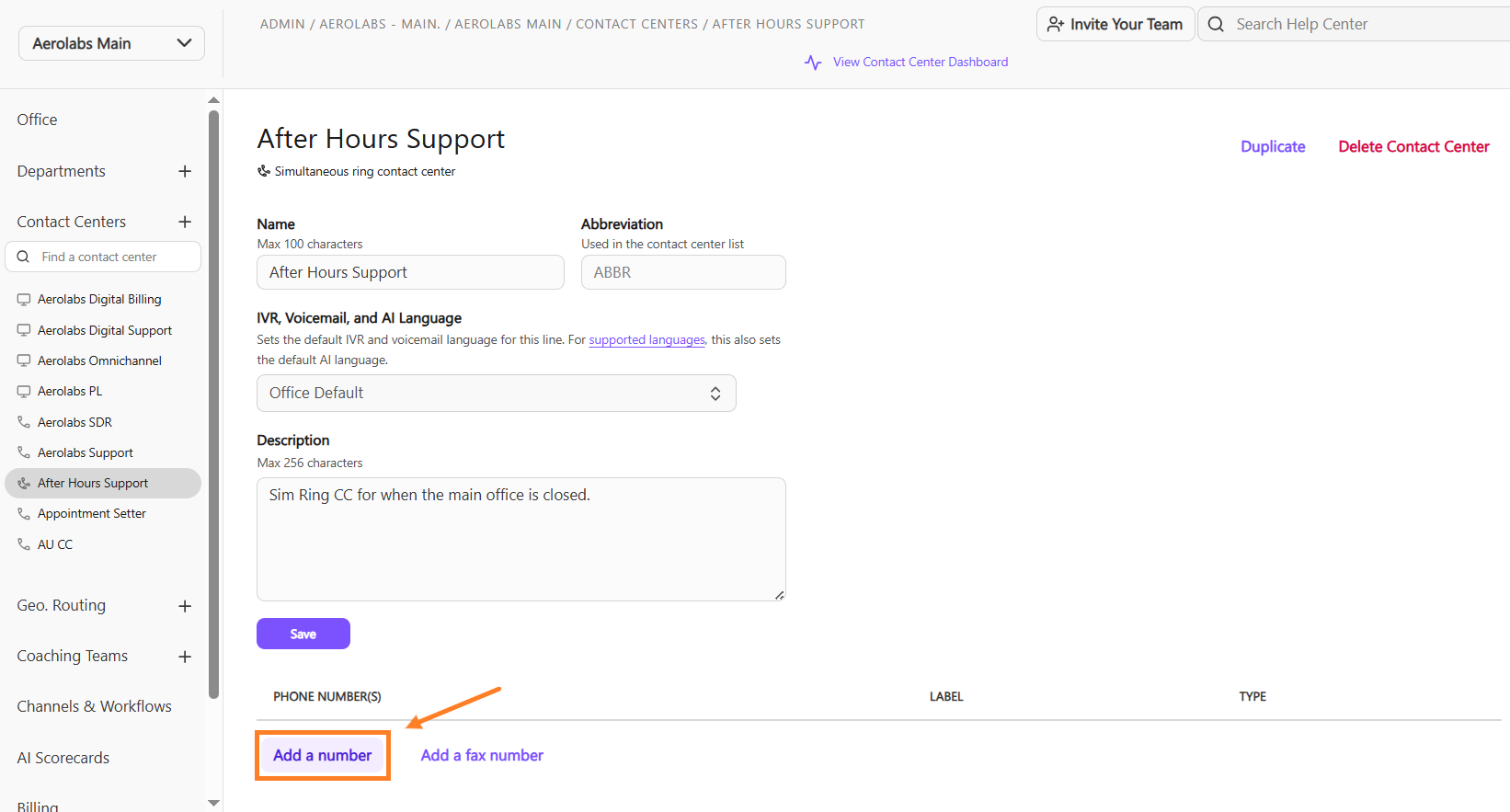Click the PHONE NUMBER(S) column header
Image resolution: width=1510 pixels, height=812 pixels.
327,696
